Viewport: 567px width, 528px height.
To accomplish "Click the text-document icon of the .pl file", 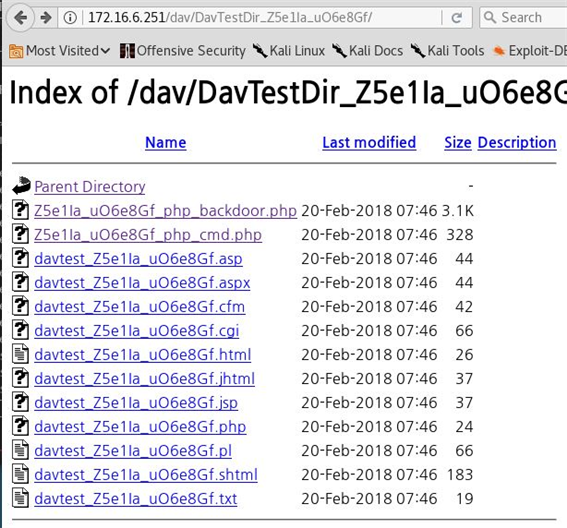I will (x=20, y=450).
